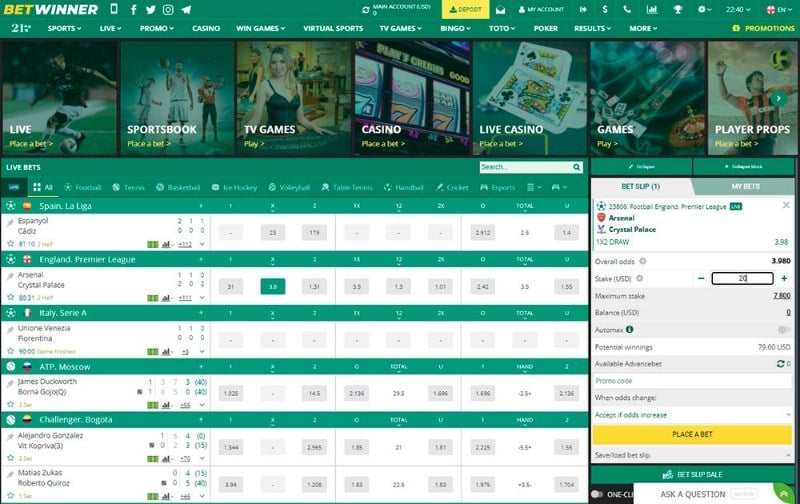Increase stake with plus button
The width and height of the screenshot is (800, 504).
784,278
